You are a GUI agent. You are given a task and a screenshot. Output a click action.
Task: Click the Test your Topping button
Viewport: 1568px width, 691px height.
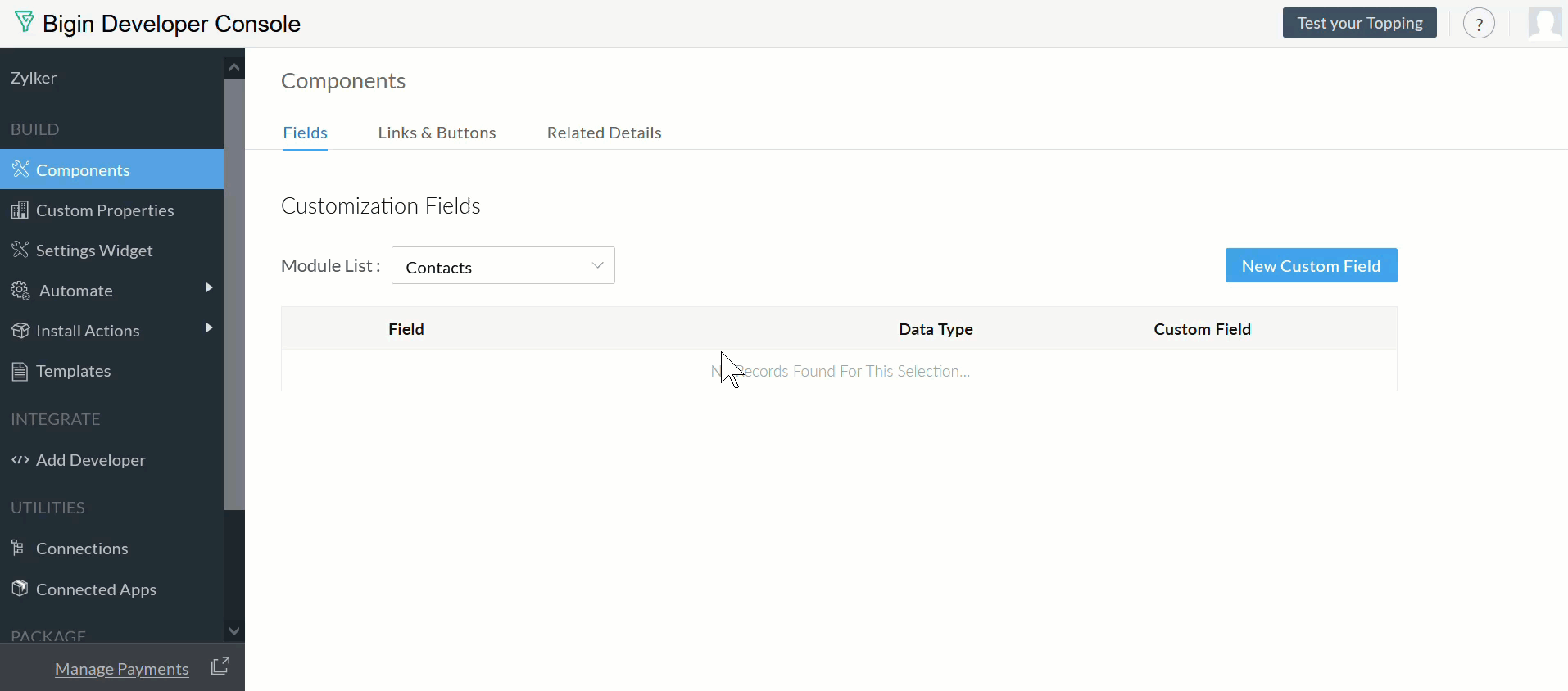(x=1359, y=23)
